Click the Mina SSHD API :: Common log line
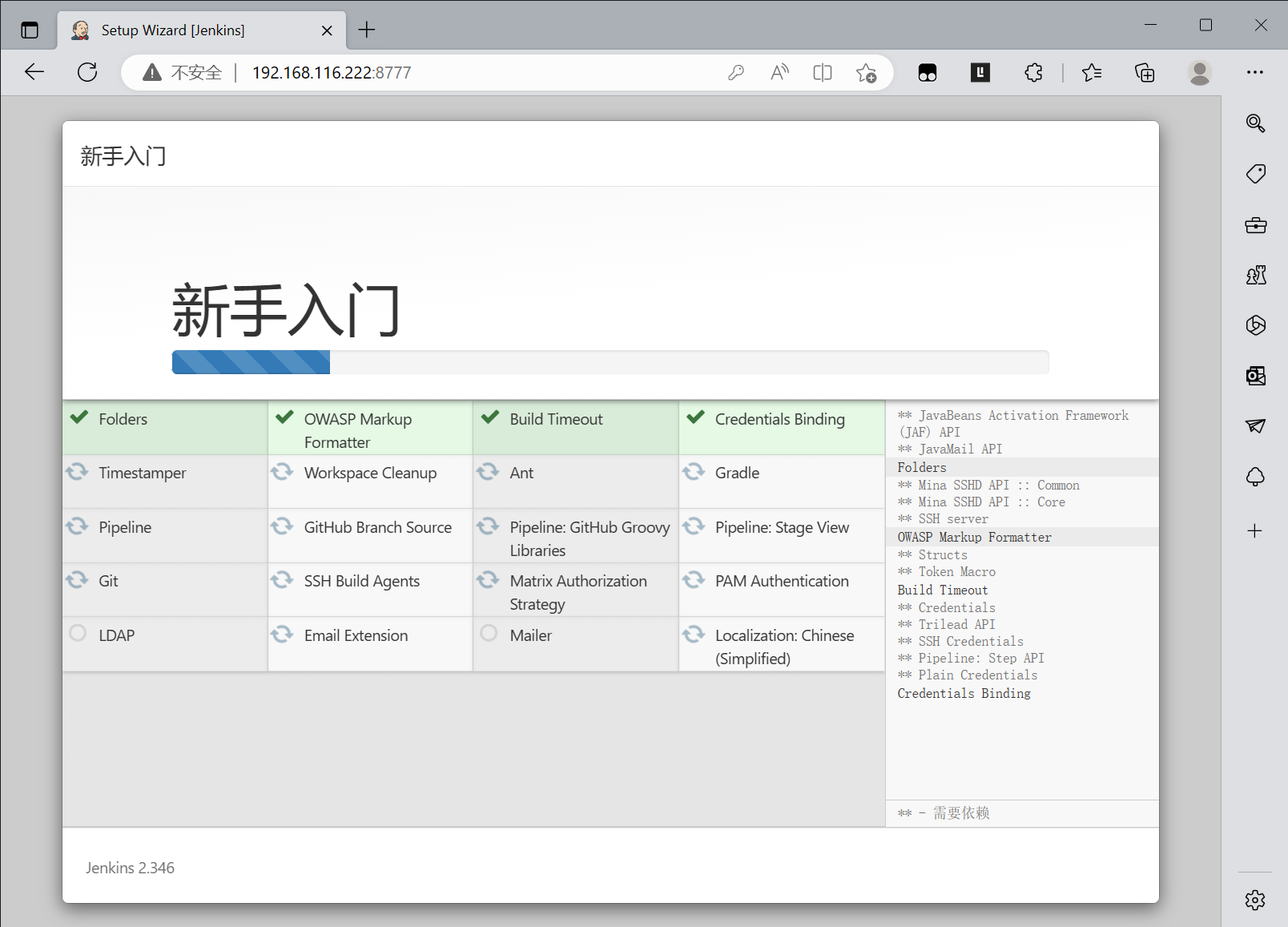This screenshot has width=1288, height=927. pyautogui.click(x=988, y=486)
